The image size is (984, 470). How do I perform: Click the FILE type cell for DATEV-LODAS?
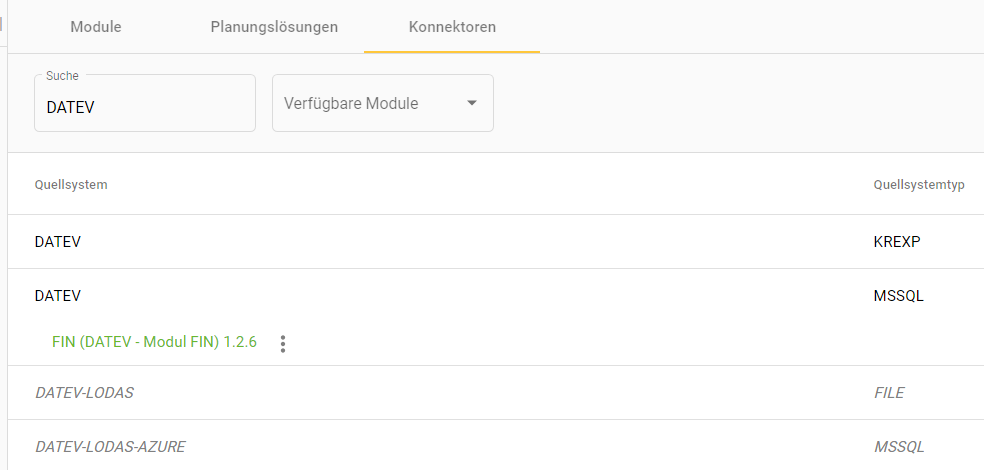(x=889, y=393)
